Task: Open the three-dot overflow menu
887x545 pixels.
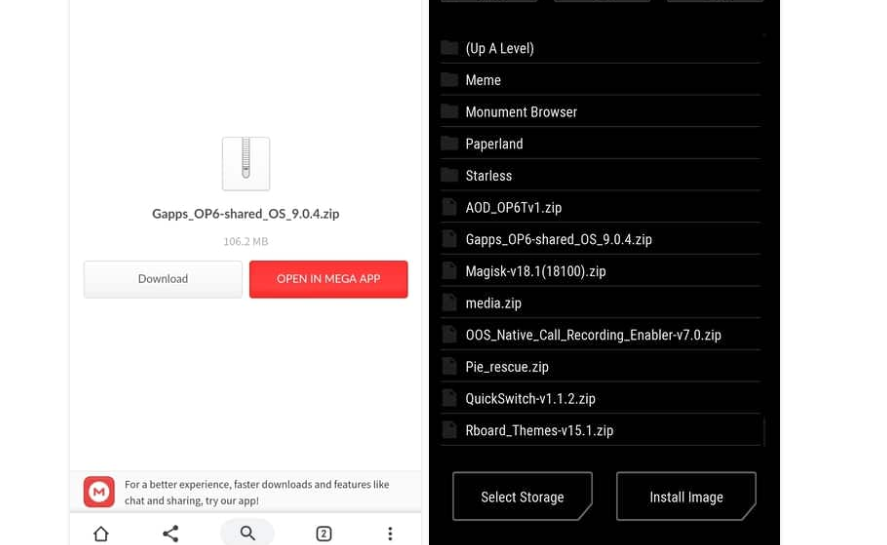Action: [390, 533]
